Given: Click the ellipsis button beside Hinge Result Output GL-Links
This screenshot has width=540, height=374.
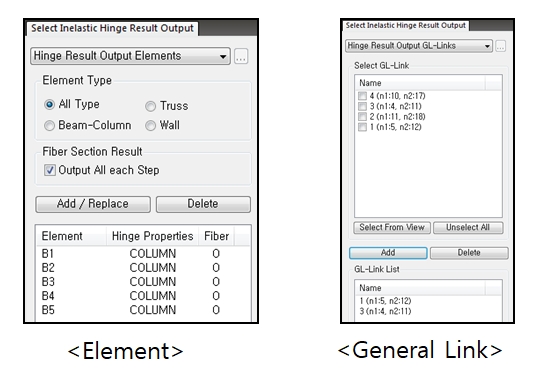Looking at the screenshot, I should (500, 46).
